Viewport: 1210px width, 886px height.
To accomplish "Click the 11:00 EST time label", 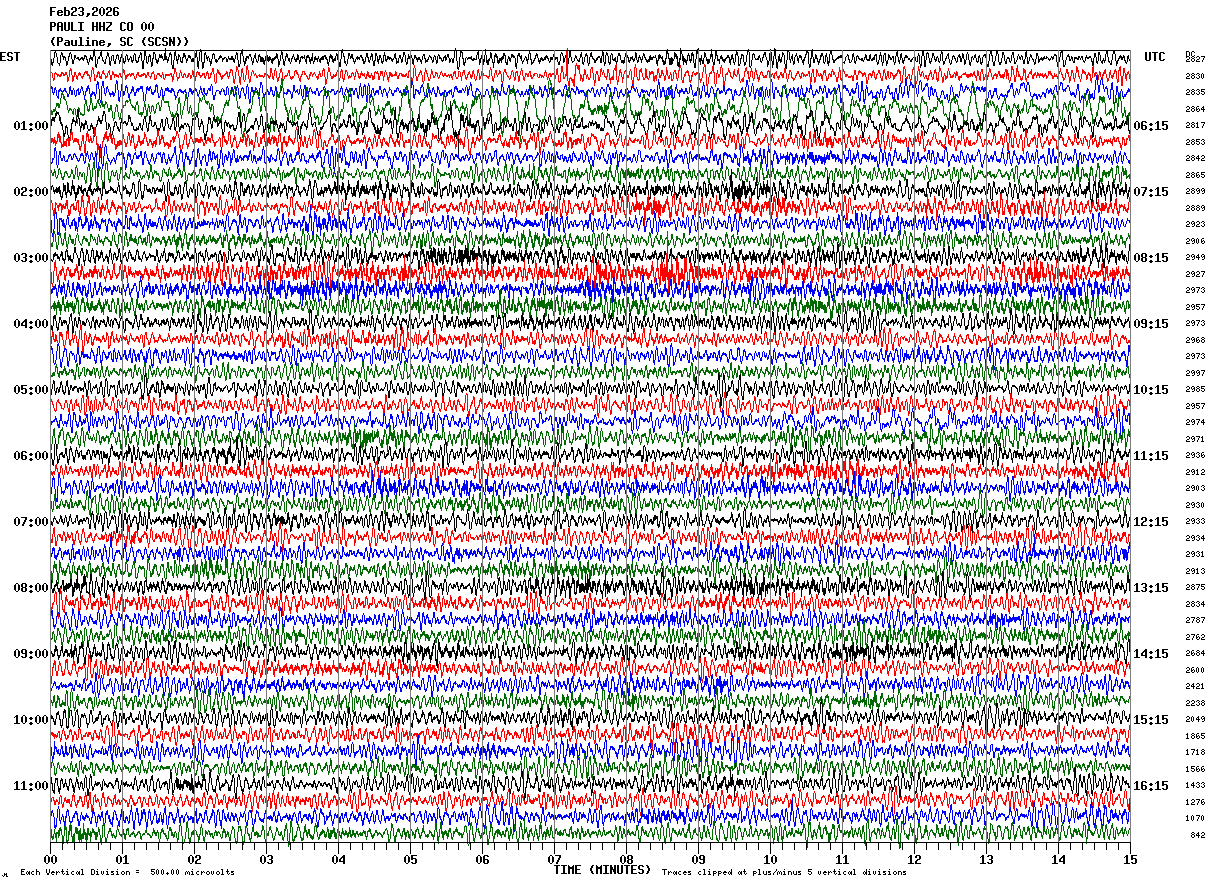I will tap(31, 786).
